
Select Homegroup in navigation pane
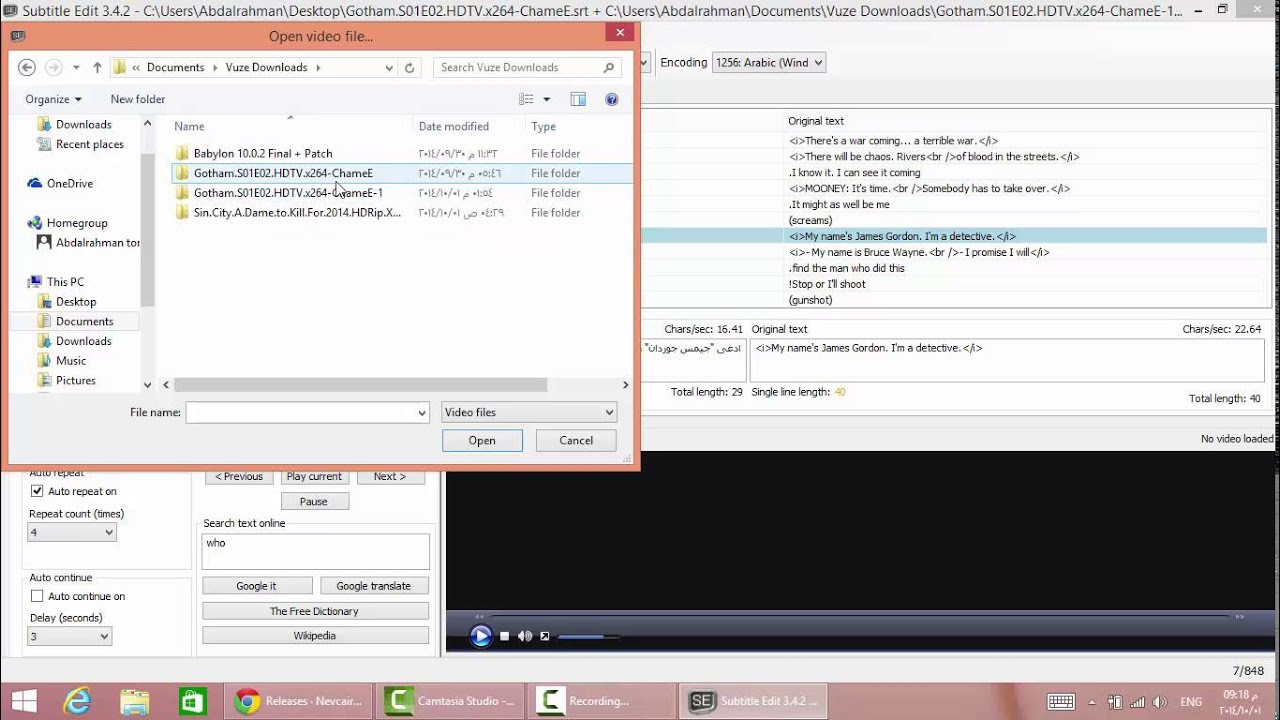(76, 223)
